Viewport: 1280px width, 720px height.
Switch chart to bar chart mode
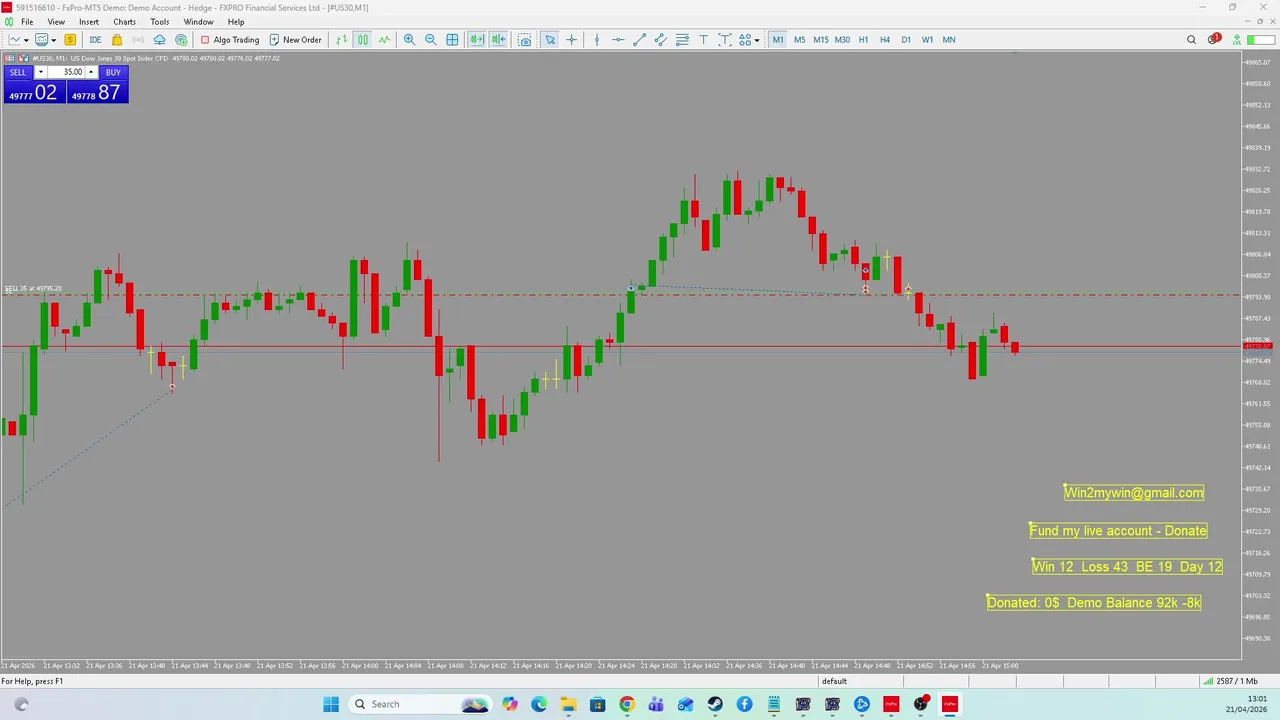click(341, 40)
